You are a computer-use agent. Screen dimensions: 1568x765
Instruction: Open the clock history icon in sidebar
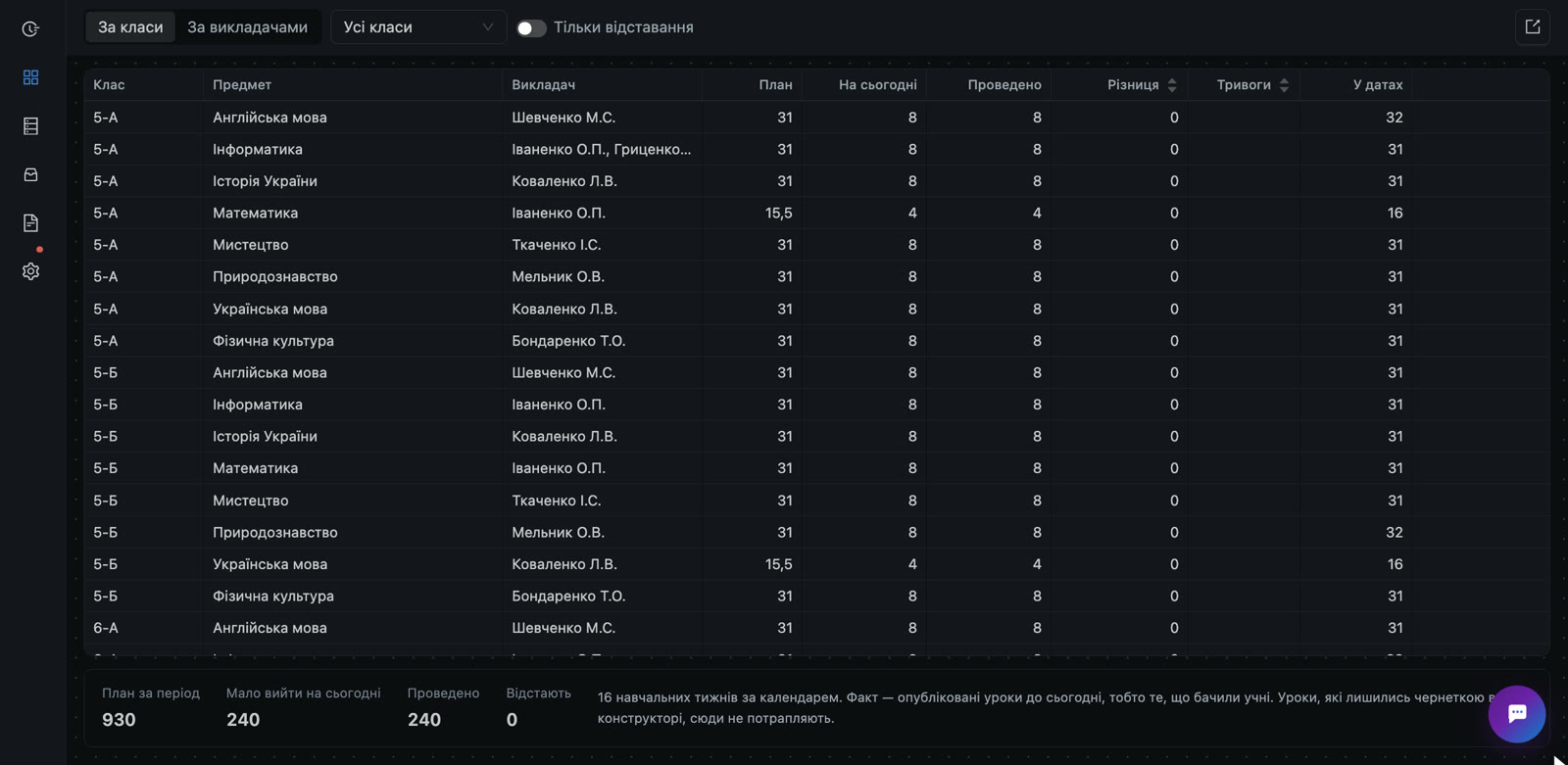(30, 29)
